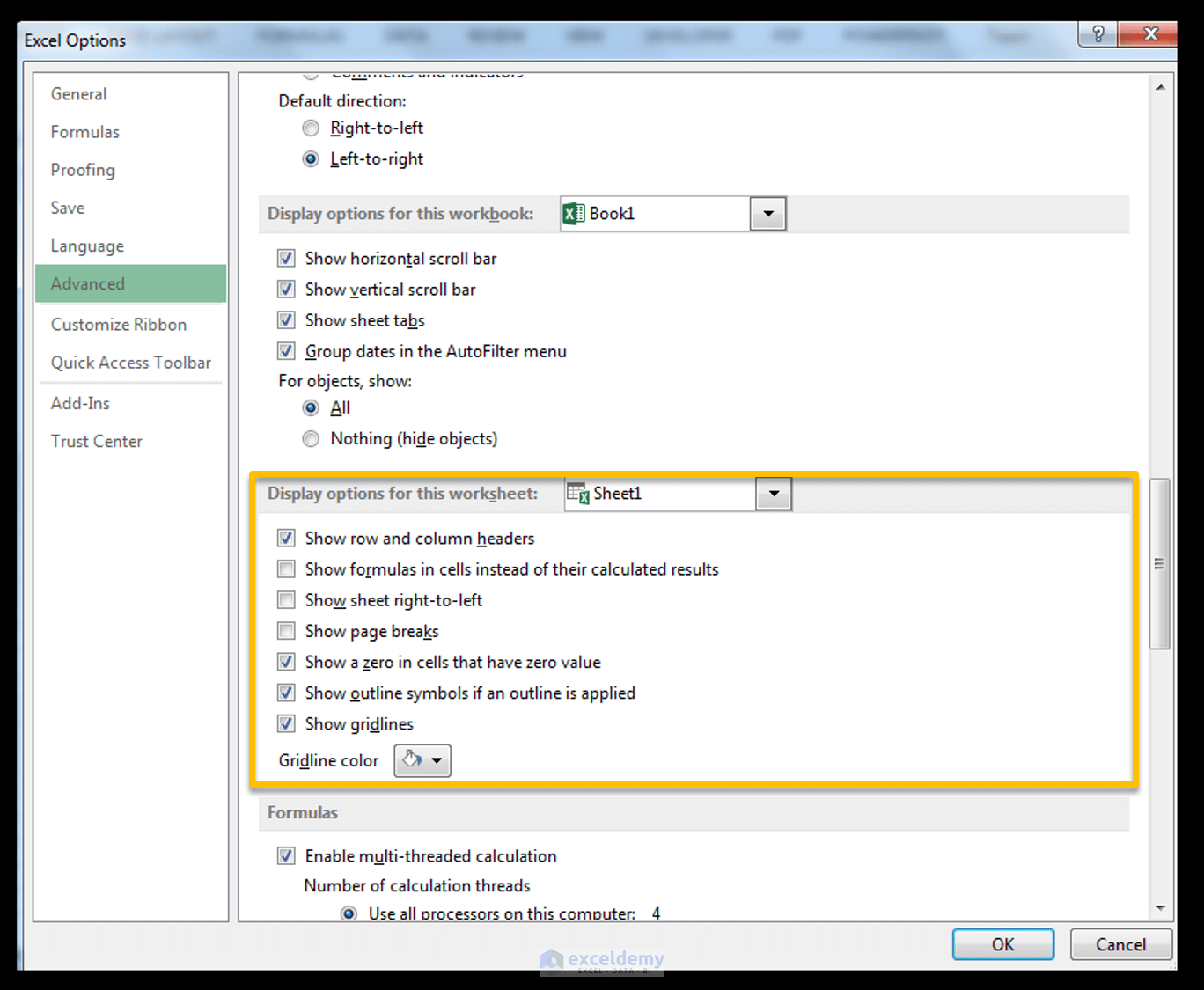Image resolution: width=1204 pixels, height=990 pixels.
Task: Click the For objects, show label
Action: [345, 381]
